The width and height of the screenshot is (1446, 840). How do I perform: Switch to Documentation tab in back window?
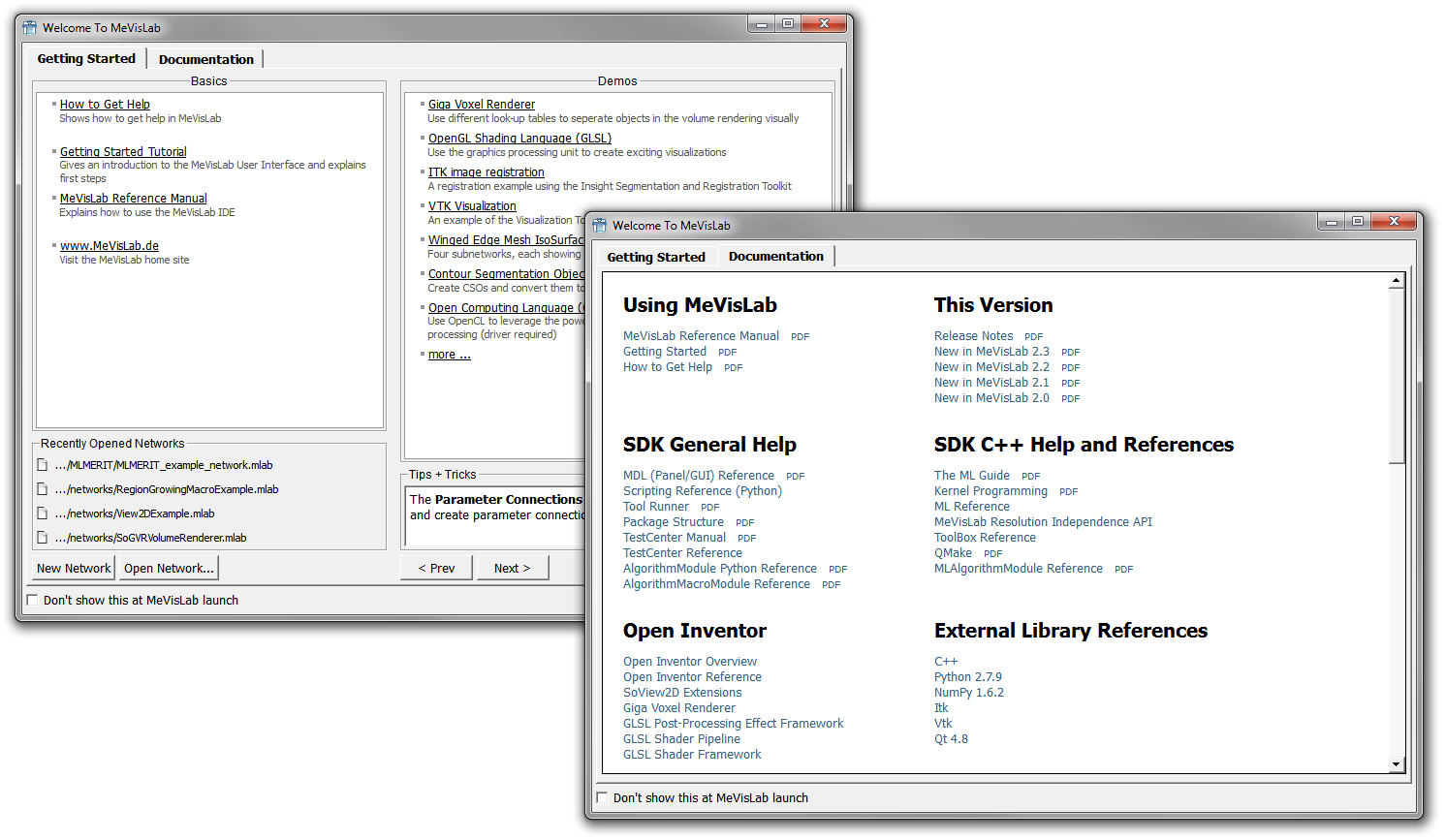pos(205,59)
